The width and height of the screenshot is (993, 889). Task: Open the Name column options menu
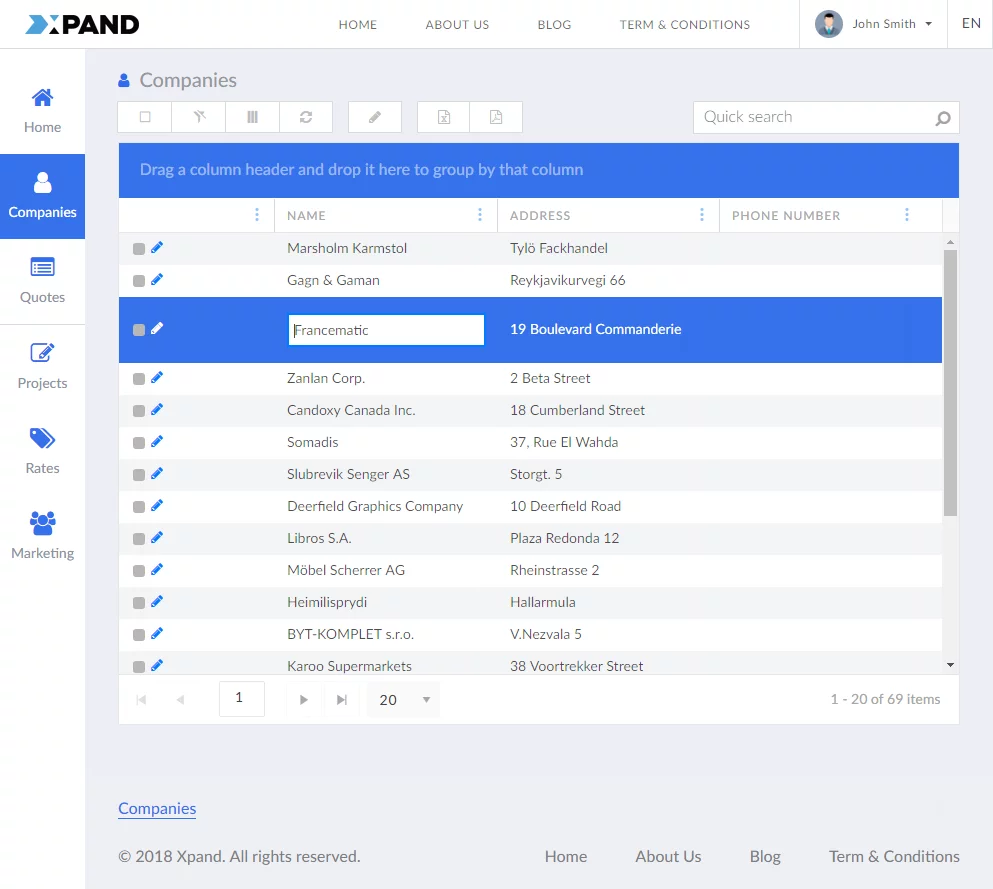pyautogui.click(x=480, y=215)
